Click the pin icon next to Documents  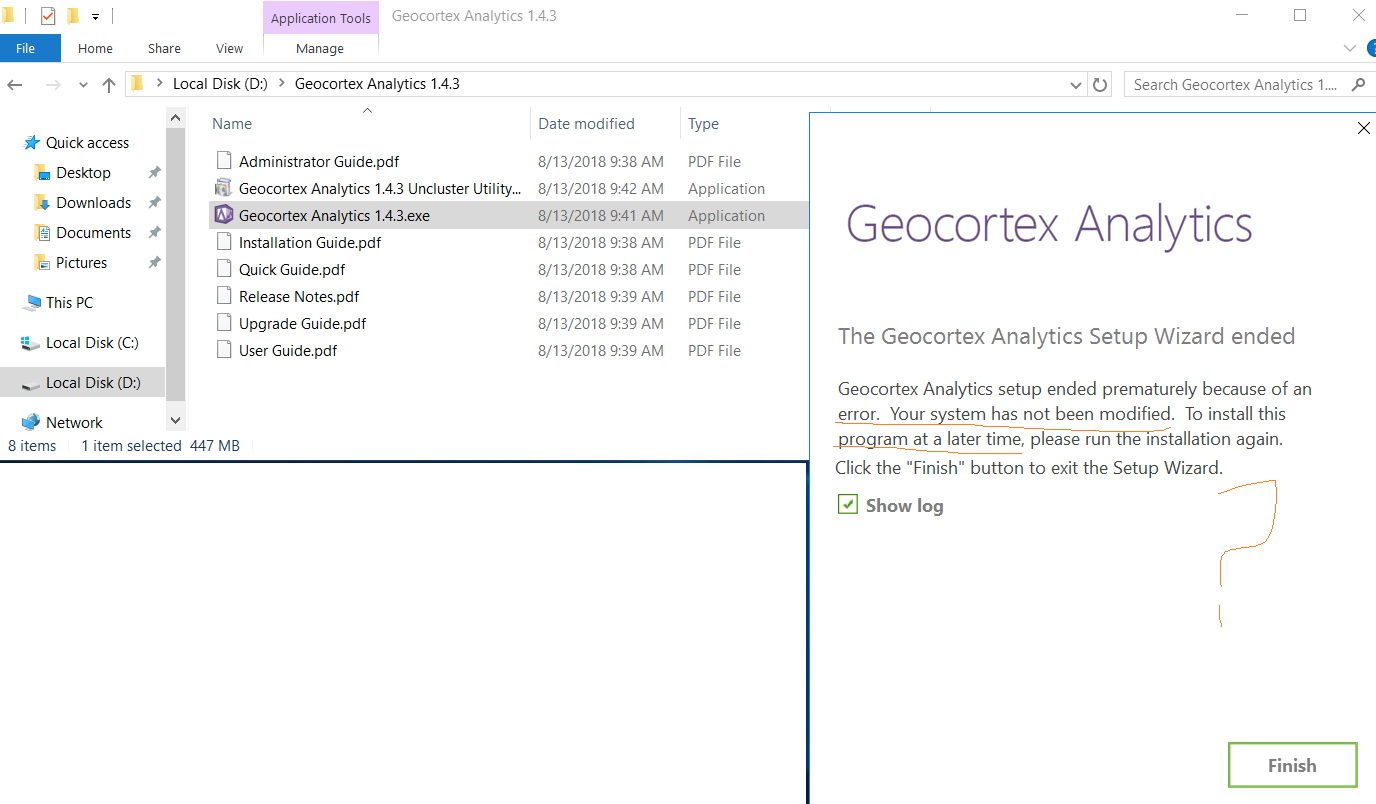pos(154,232)
